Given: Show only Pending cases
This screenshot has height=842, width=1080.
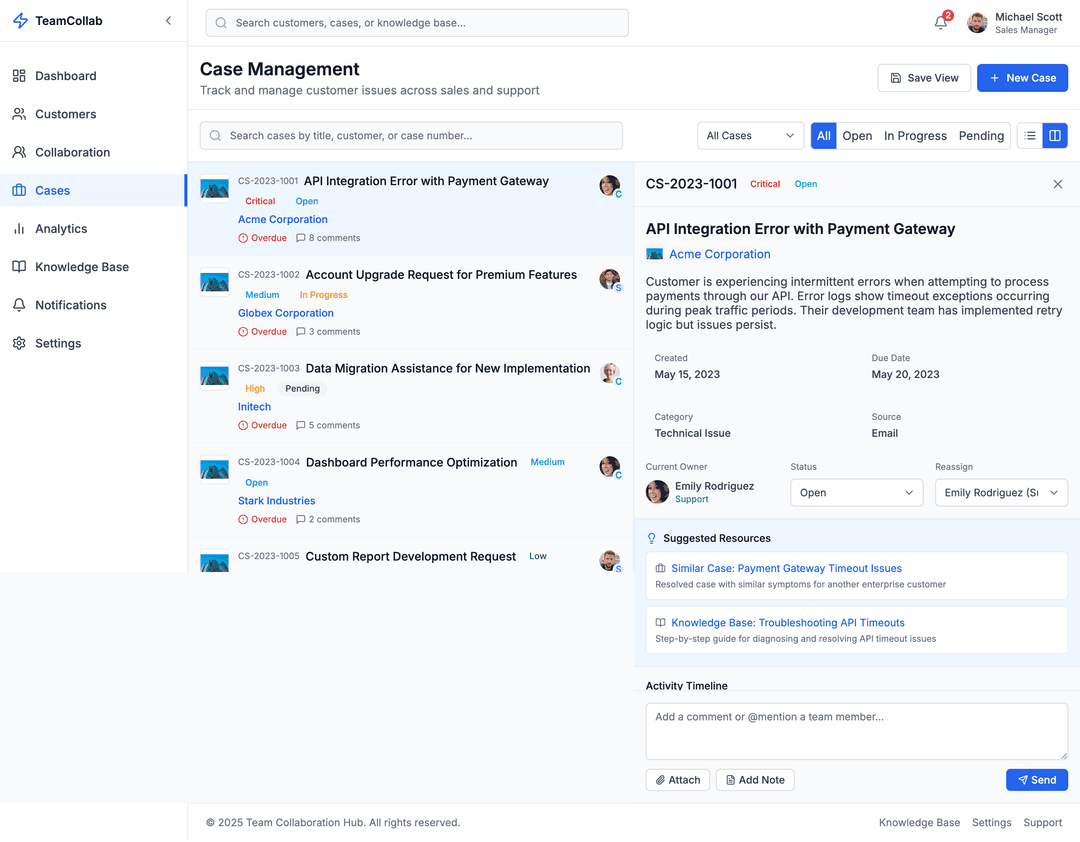Looking at the screenshot, I should click(x=980, y=136).
